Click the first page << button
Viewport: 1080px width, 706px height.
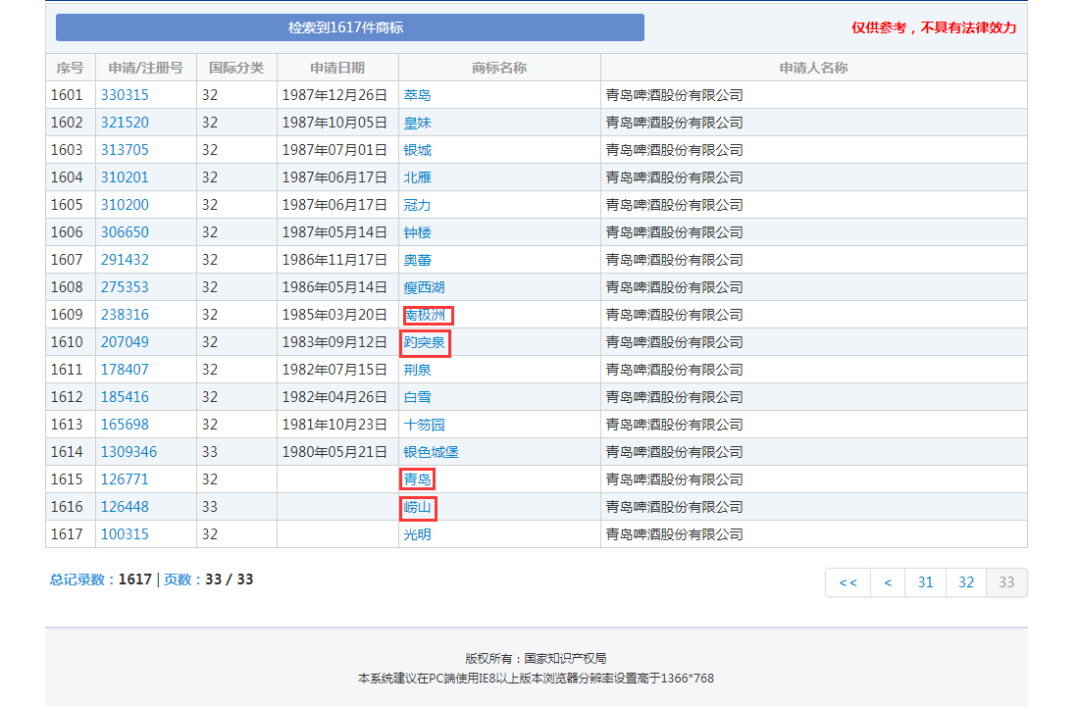tap(847, 582)
